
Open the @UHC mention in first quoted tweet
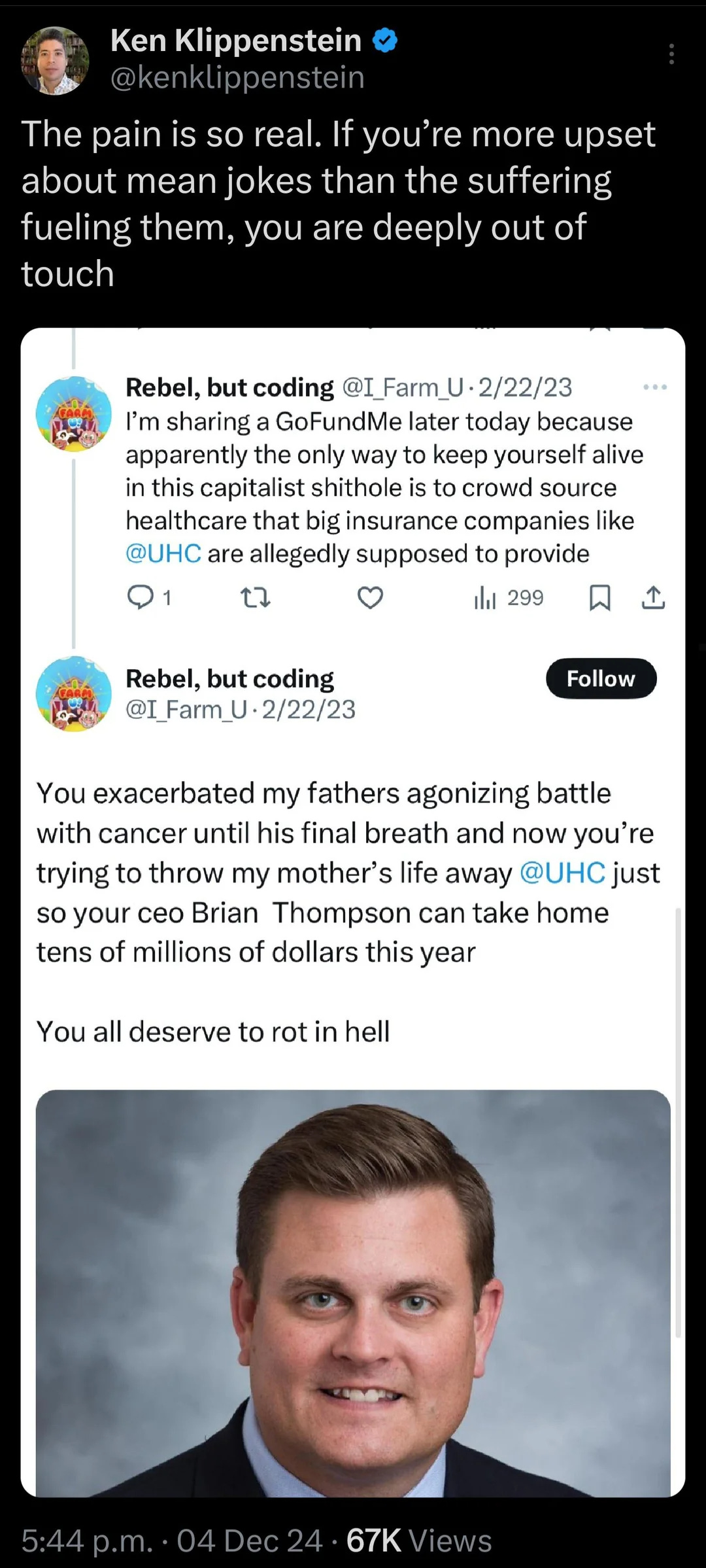coord(163,553)
